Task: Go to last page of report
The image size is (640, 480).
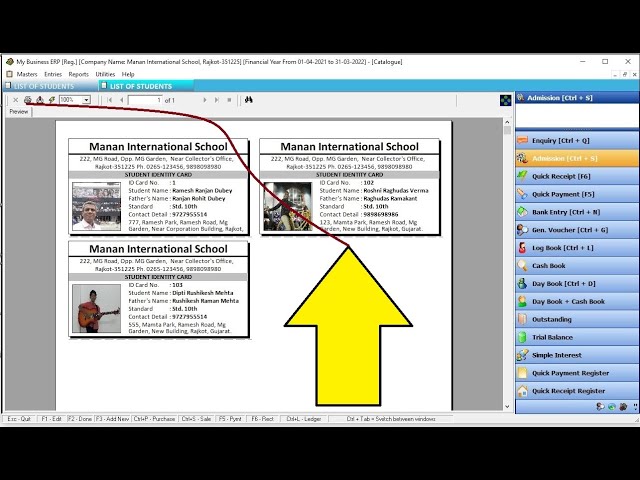Action: click(217, 100)
